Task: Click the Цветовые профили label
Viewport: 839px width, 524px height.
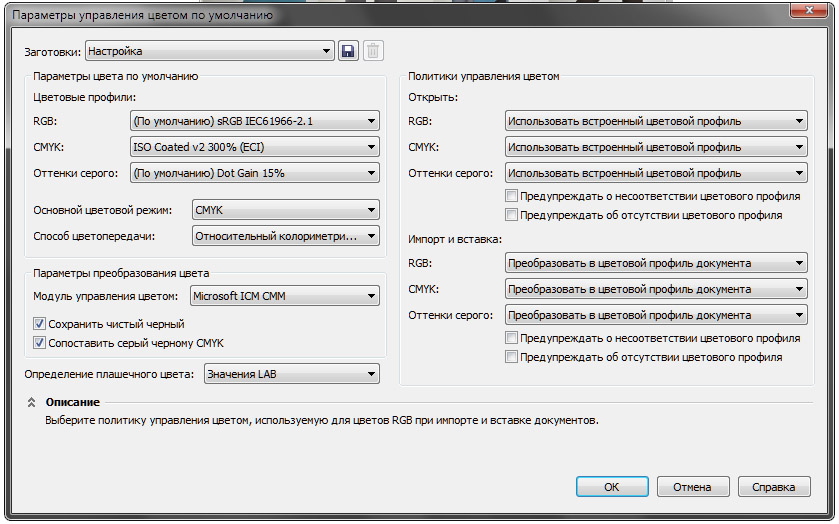Action: click(x=85, y=97)
